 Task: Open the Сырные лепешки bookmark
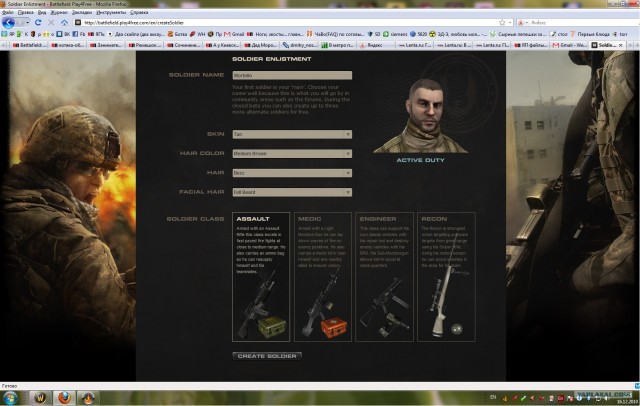tap(518, 34)
